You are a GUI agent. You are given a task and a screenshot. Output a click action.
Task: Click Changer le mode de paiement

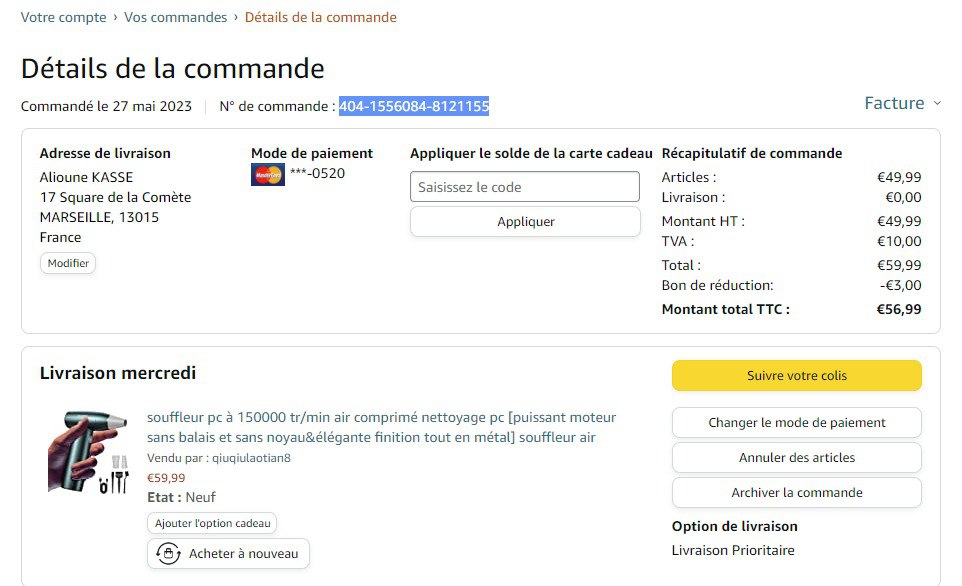(796, 423)
